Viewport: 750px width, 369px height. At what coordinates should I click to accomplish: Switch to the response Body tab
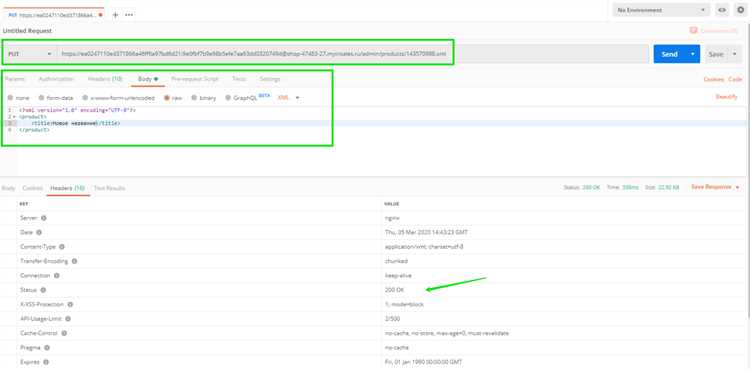[x=8, y=188]
